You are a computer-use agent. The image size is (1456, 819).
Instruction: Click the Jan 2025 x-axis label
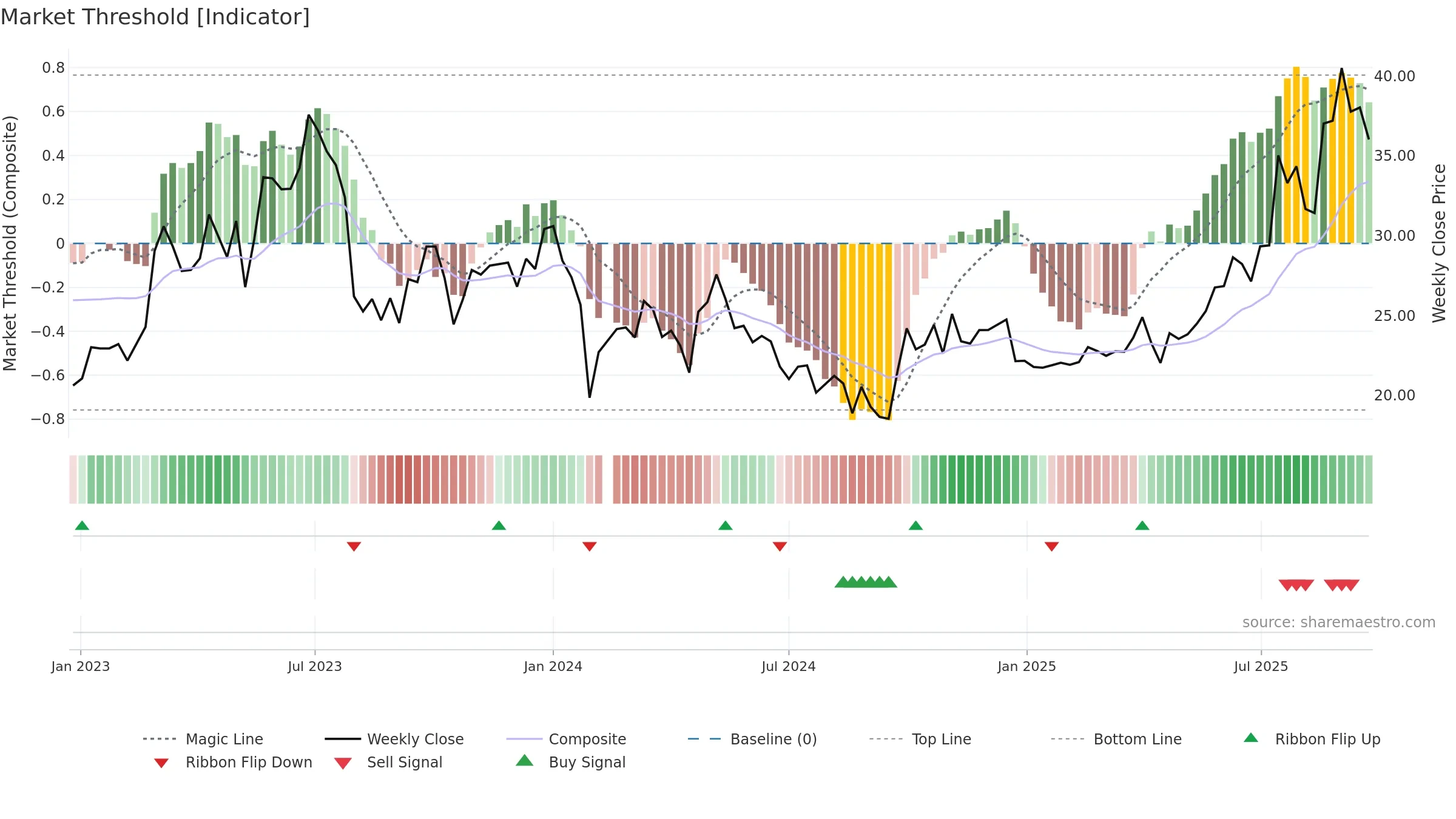point(1027,666)
